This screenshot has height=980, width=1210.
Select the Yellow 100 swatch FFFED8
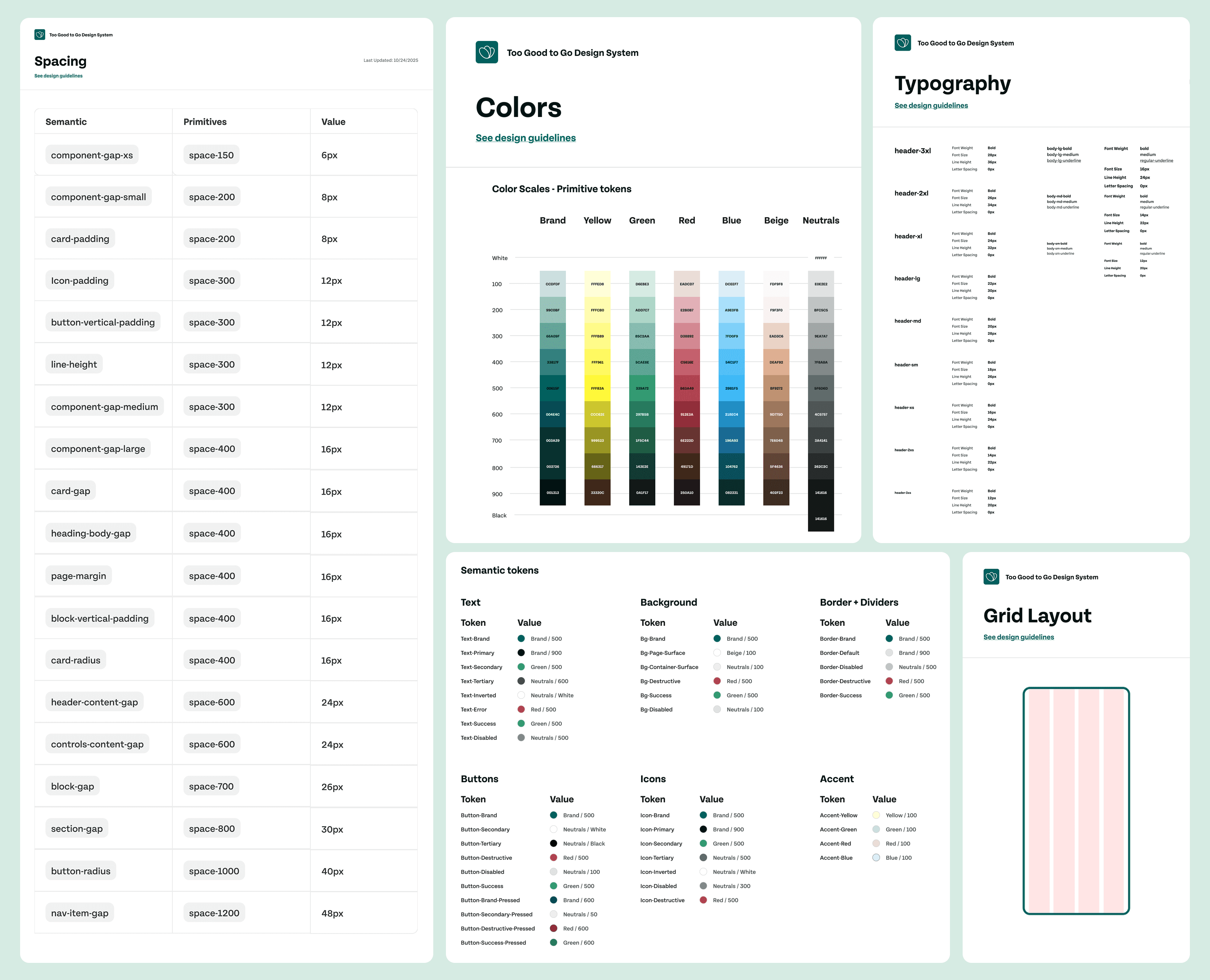(x=597, y=284)
